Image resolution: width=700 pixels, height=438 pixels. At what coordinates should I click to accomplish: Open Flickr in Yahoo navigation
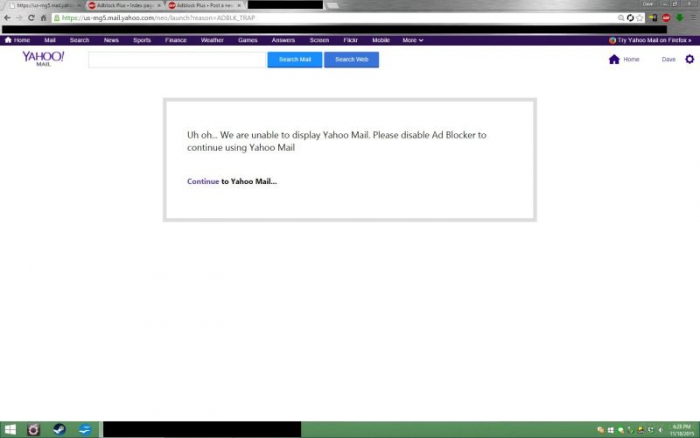tap(350, 40)
